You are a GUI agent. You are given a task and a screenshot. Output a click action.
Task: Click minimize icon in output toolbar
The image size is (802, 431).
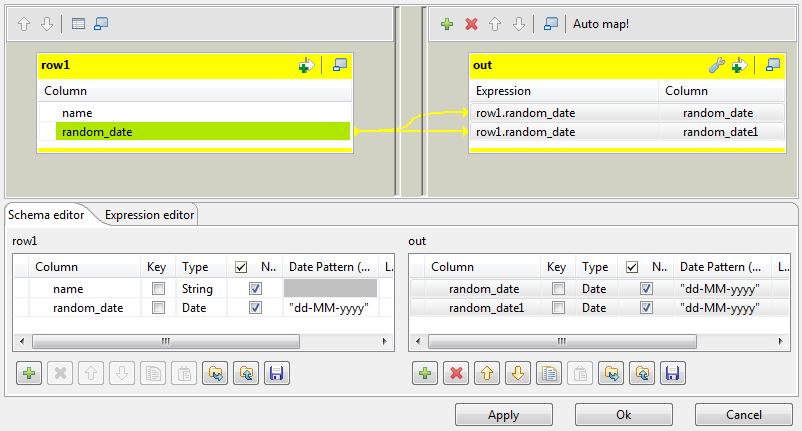pyautogui.click(x=551, y=24)
